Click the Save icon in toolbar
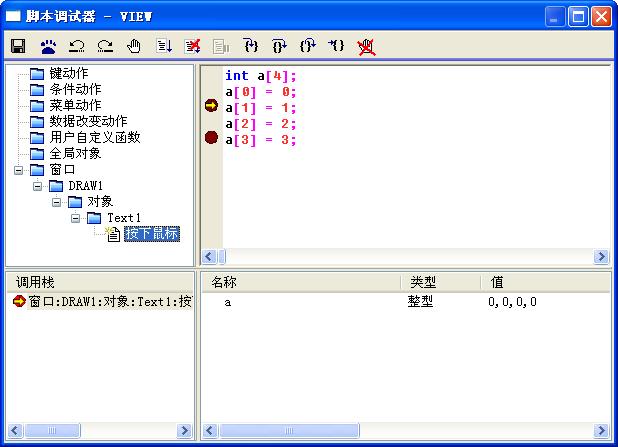 [18, 46]
